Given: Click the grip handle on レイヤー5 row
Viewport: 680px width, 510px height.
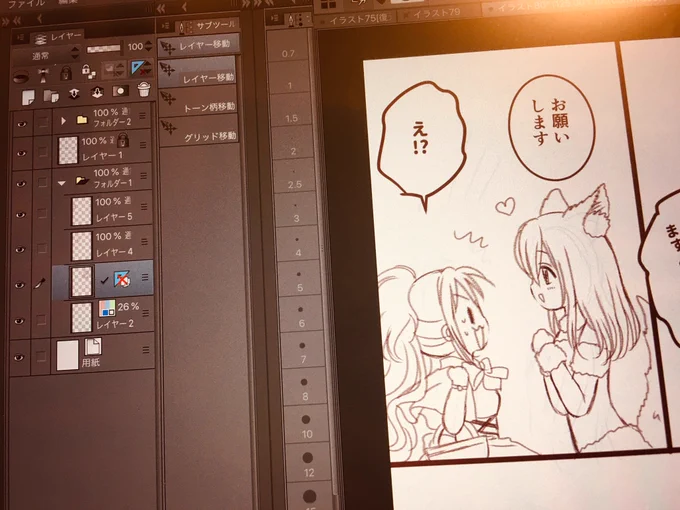Looking at the screenshot, I should [144, 207].
